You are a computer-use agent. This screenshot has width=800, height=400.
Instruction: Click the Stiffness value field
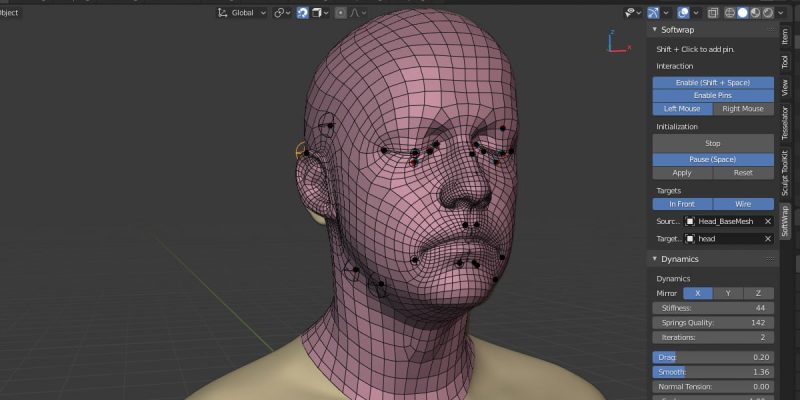coord(713,308)
